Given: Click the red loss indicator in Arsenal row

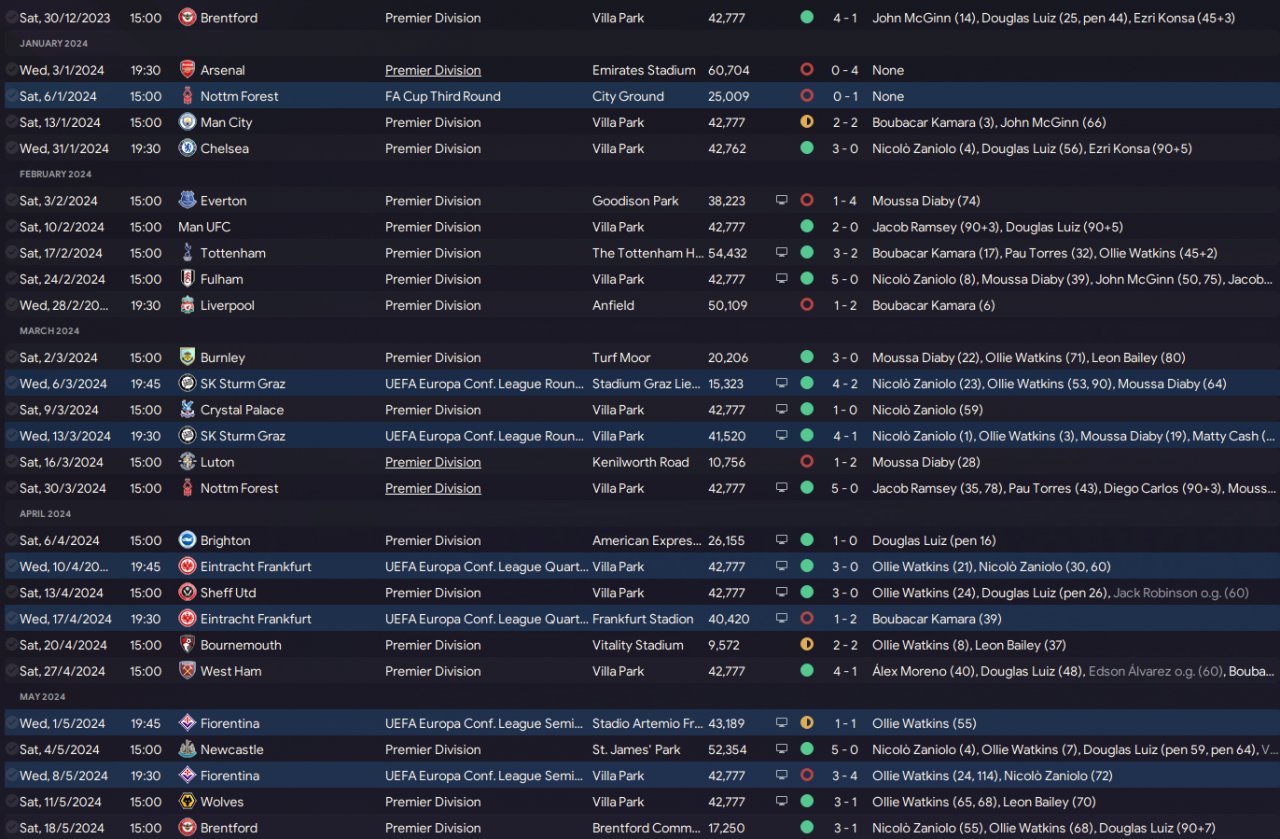Looking at the screenshot, I should 807,70.
